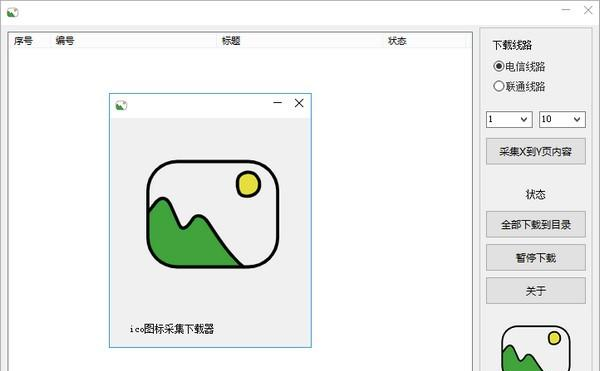Click the about dialog's title bar app icon
This screenshot has height=371, width=600.
[121, 105]
